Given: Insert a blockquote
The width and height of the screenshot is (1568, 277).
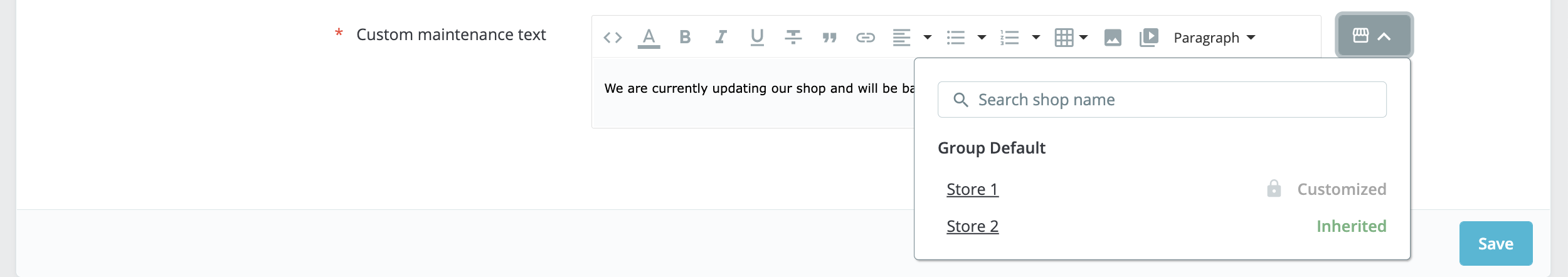Looking at the screenshot, I should click(829, 38).
